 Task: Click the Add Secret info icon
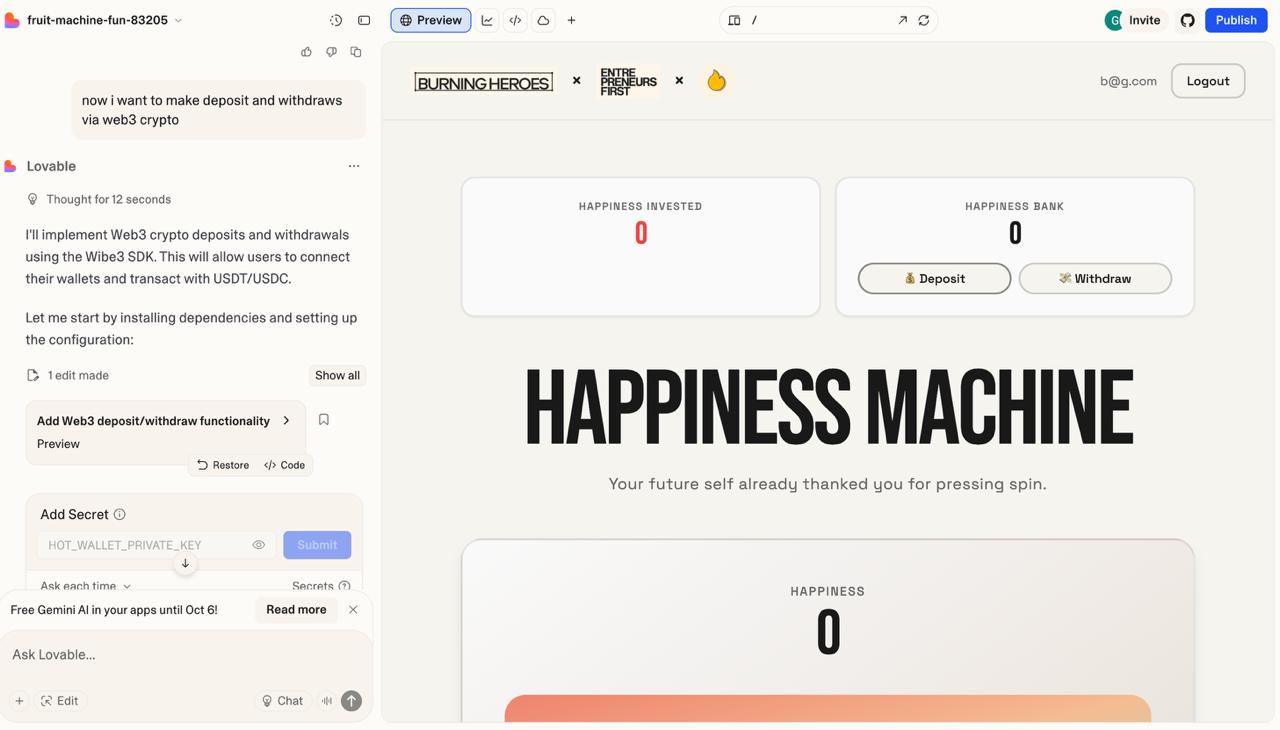[120, 514]
